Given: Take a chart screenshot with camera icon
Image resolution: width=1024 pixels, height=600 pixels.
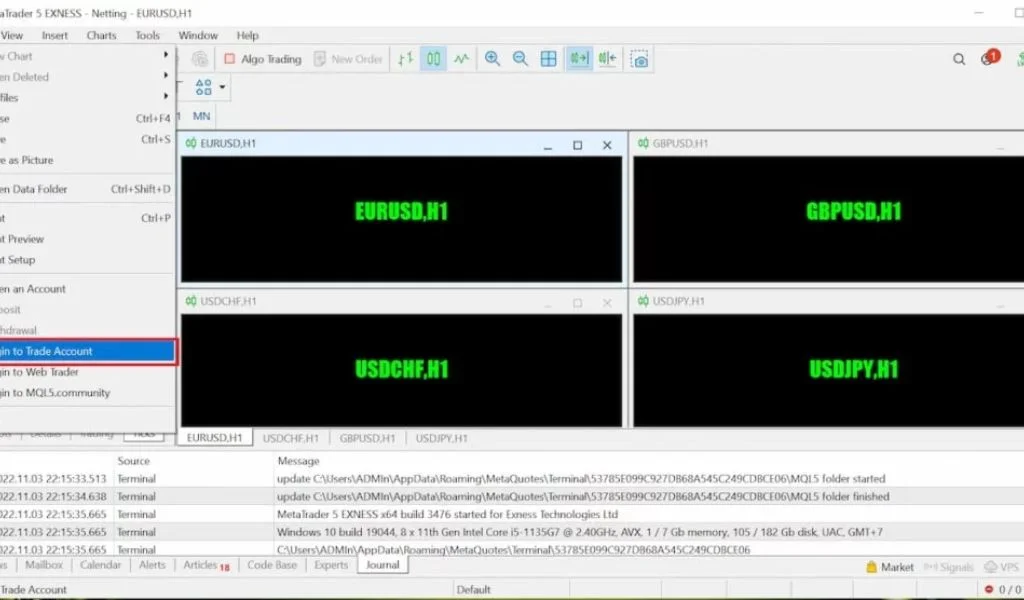Looking at the screenshot, I should [640, 59].
